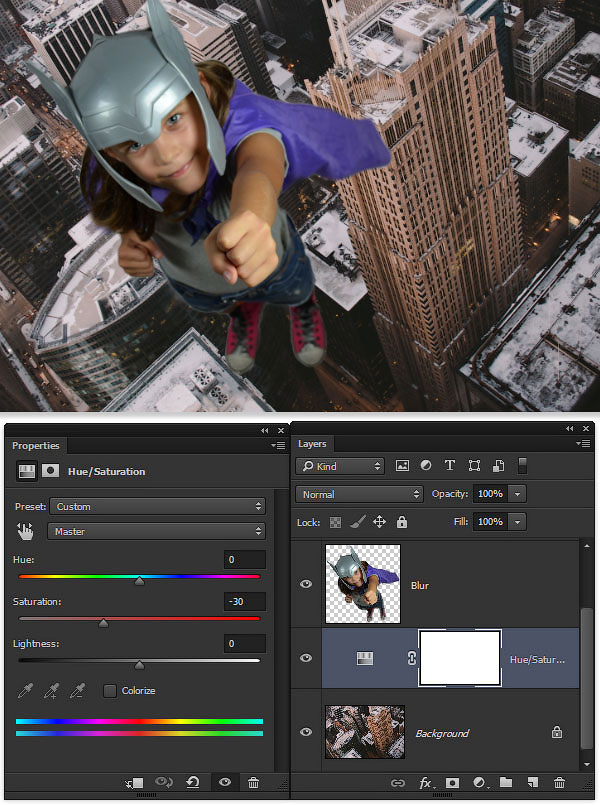Select the eyedropper tool

[x=25, y=691]
